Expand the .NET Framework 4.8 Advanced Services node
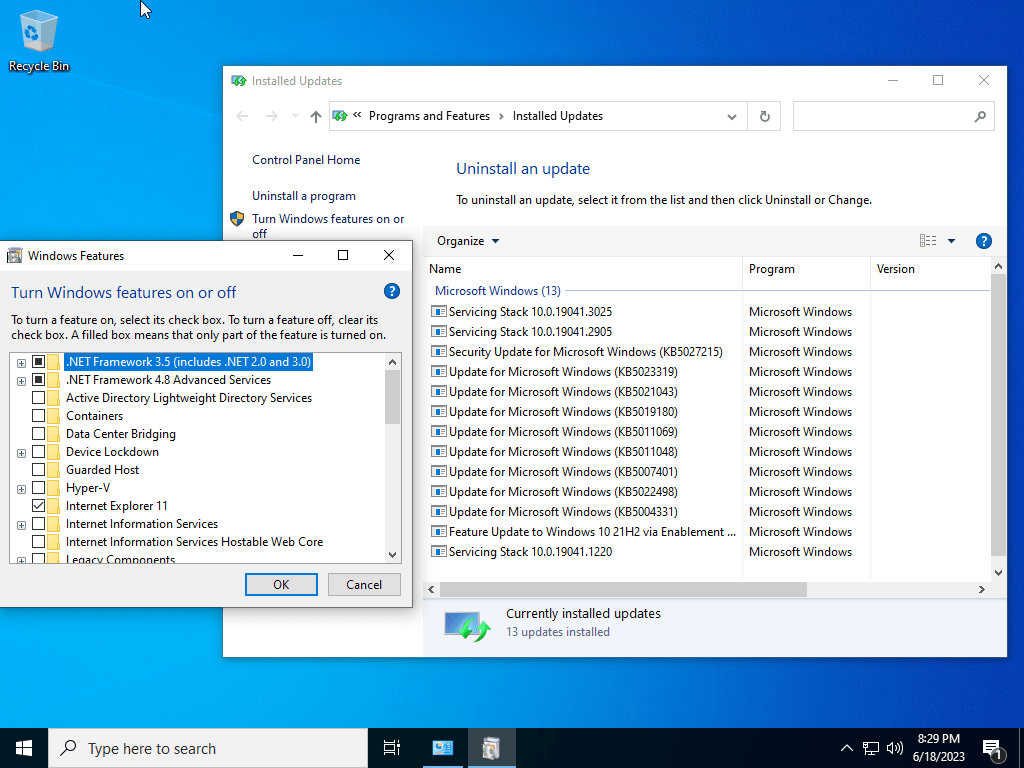This screenshot has width=1024, height=768. click(x=22, y=381)
